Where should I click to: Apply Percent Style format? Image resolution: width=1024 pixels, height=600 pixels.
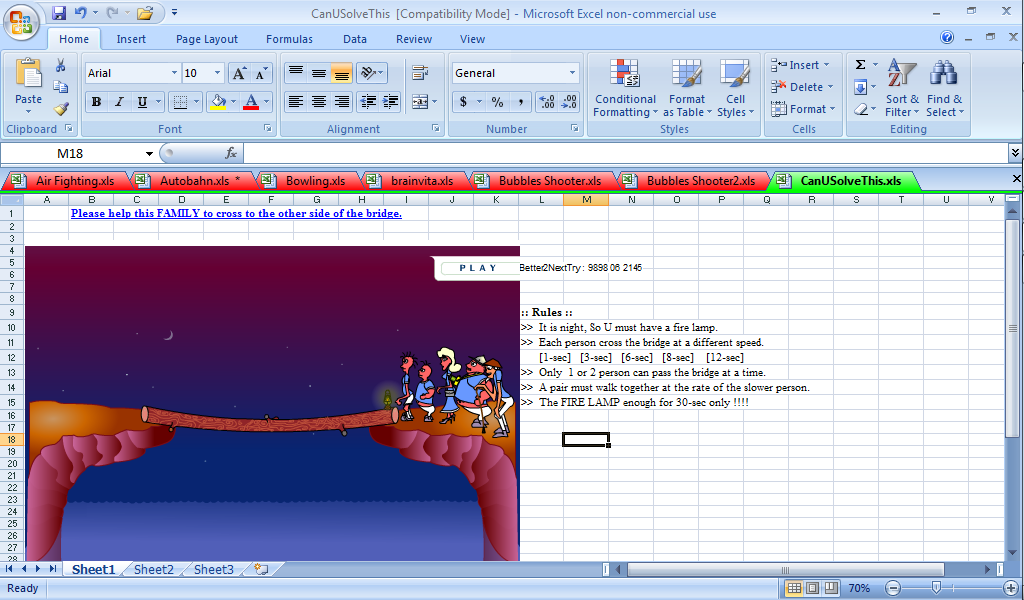[498, 102]
